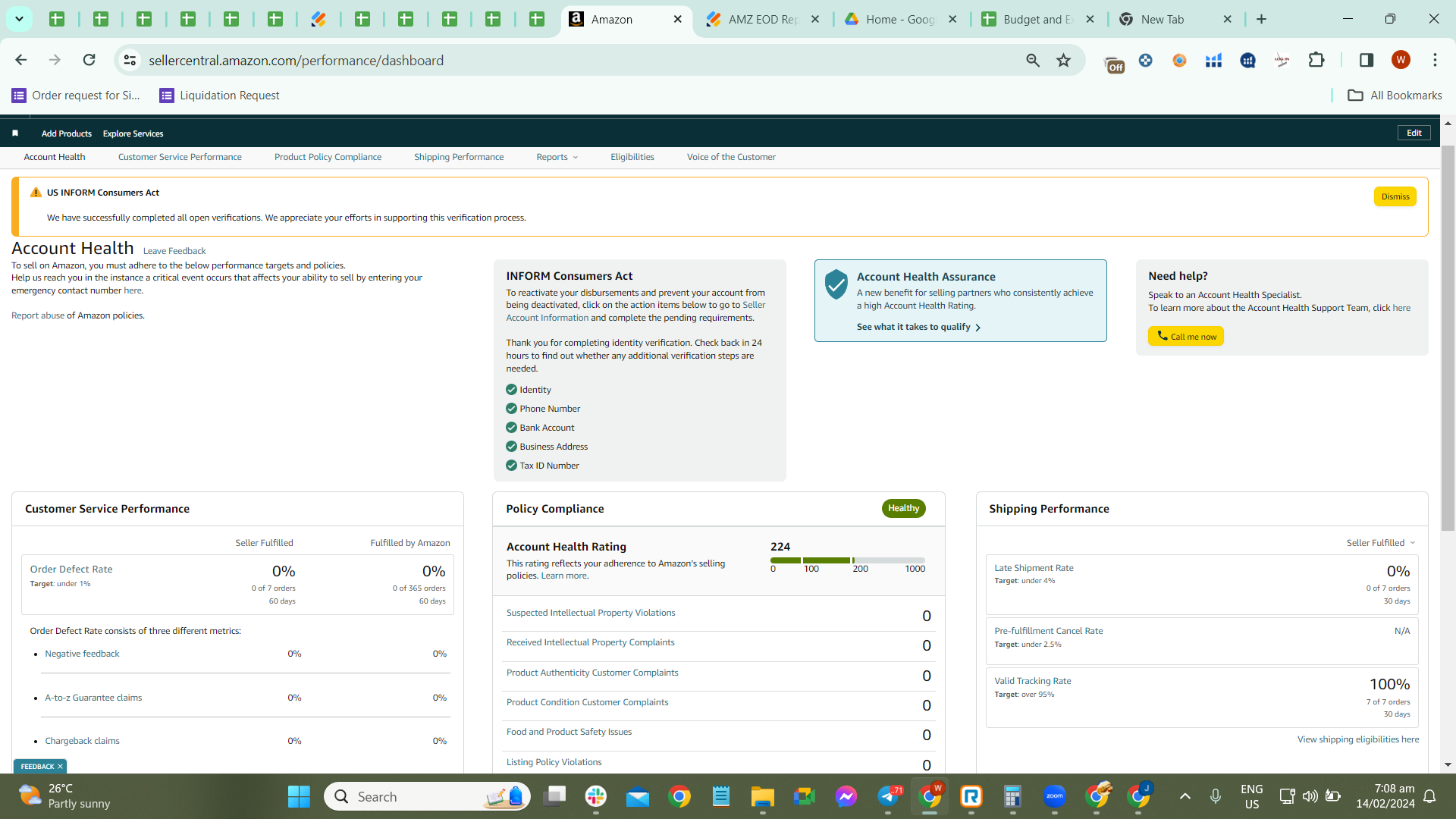Open the Report abuse link
Image resolution: width=1456 pixels, height=819 pixels.
tap(38, 315)
